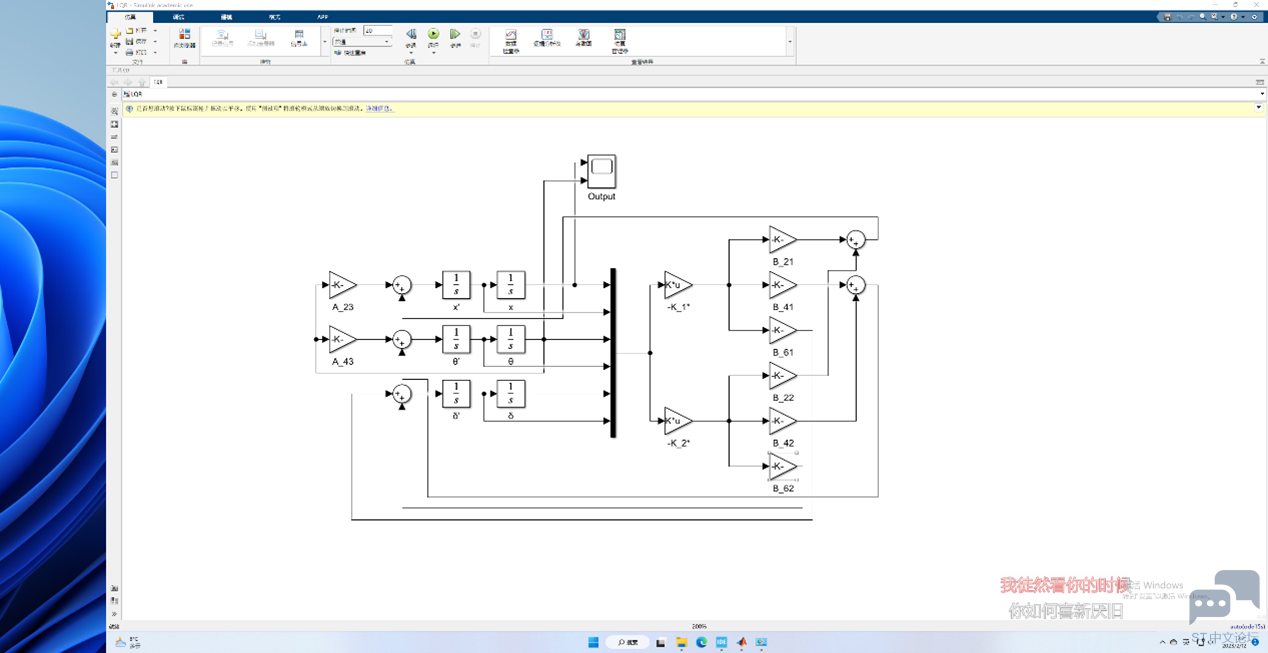Click the auto(ode15s) solver text in status bar
This screenshot has height=653, width=1268.
pos(1247,627)
